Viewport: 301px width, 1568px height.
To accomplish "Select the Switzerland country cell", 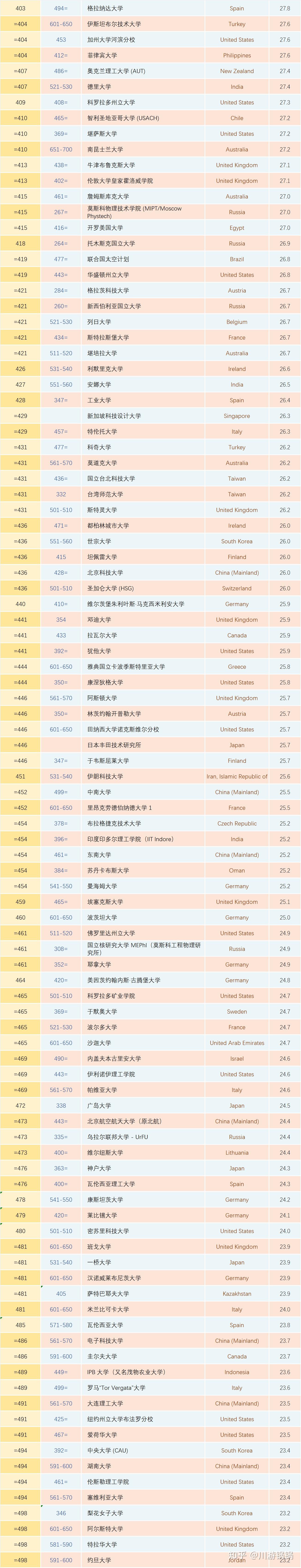I will click(237, 589).
